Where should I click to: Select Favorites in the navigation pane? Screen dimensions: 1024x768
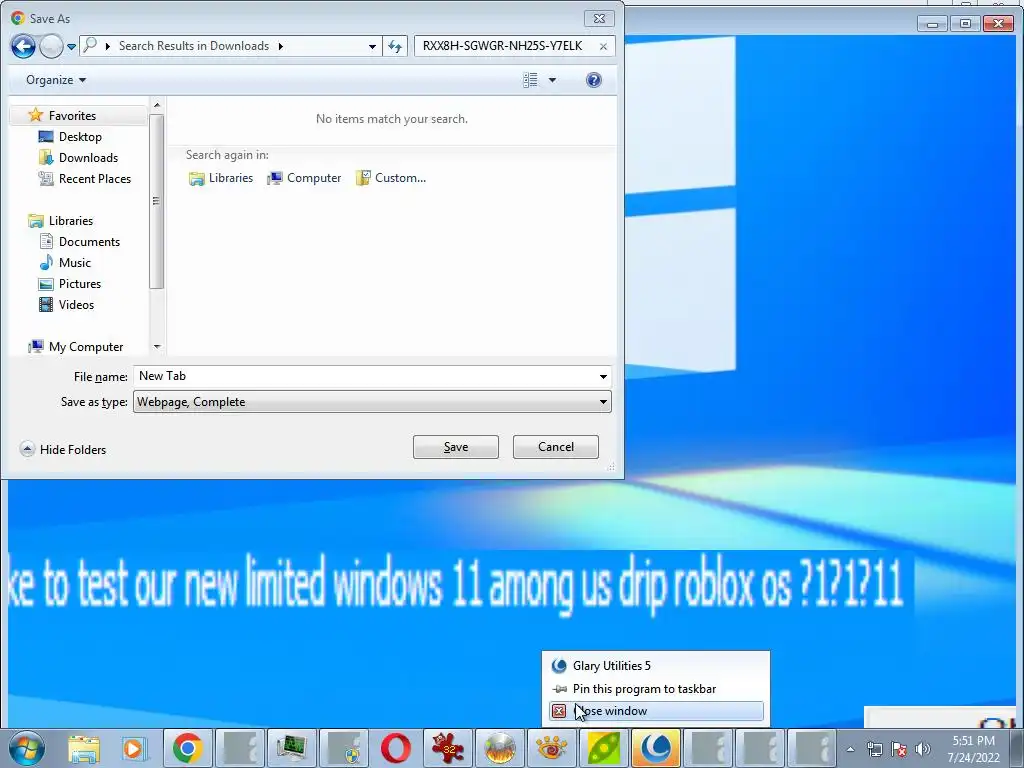pyautogui.click(x=72, y=116)
